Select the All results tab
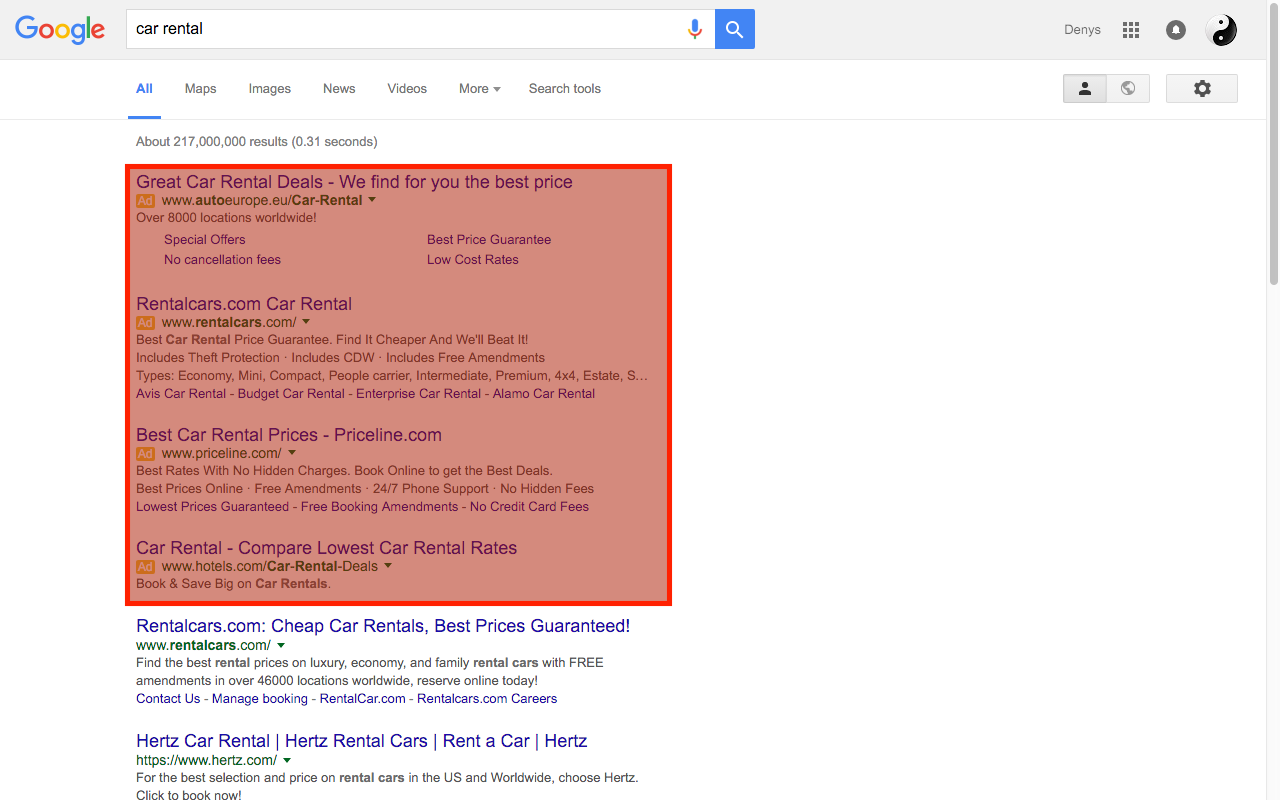The width and height of the screenshot is (1280, 800). tap(144, 89)
